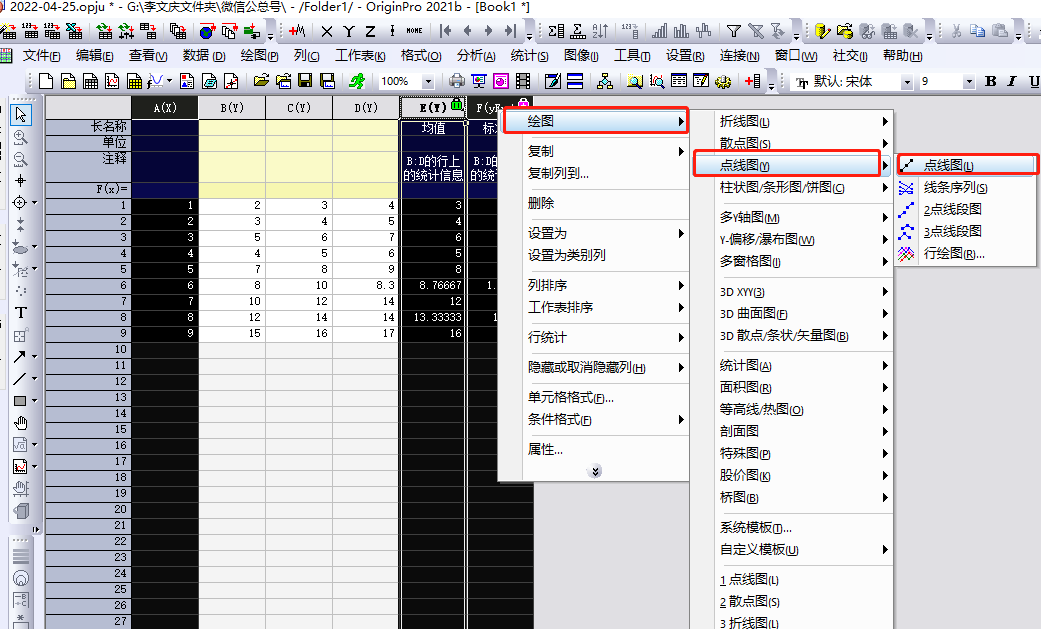Select the Pan hand tool
The width and height of the screenshot is (1041, 629).
[x=20, y=423]
